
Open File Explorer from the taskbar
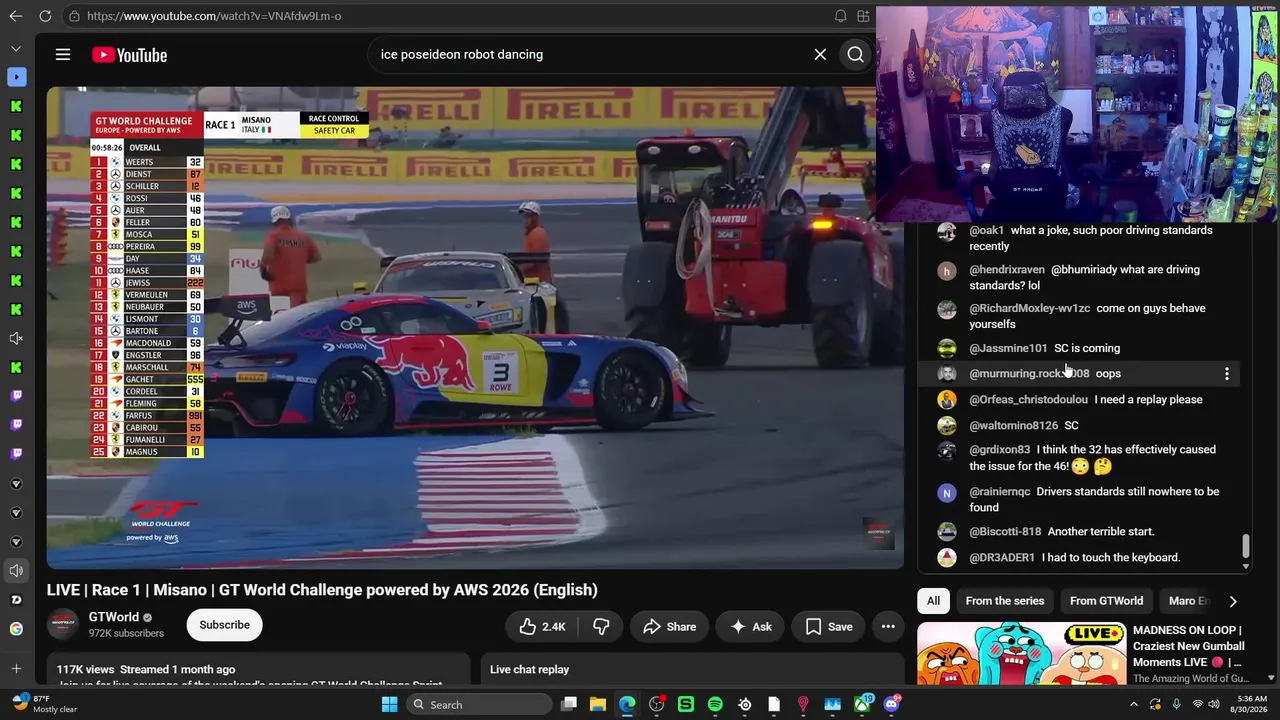pyautogui.click(x=598, y=704)
